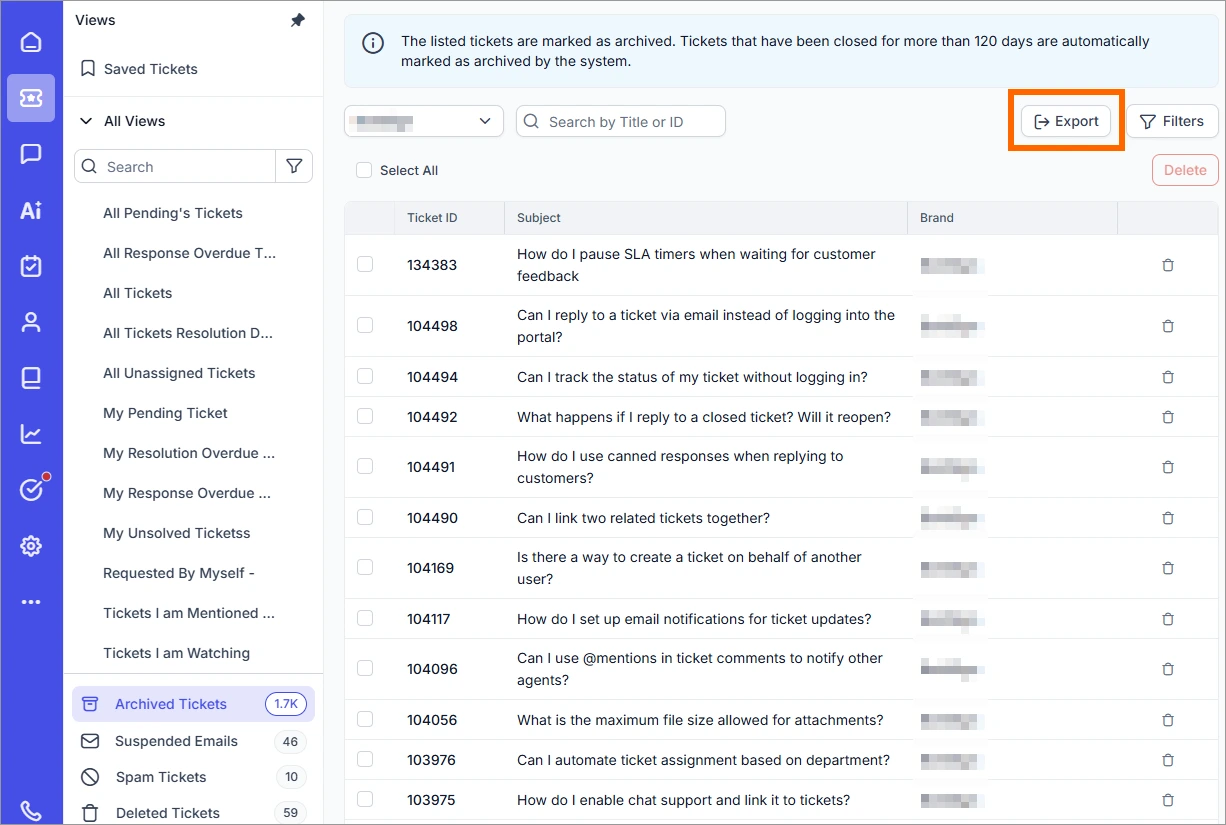The height and width of the screenshot is (825, 1226).
Task: Check the box for ticket 134383
Action: click(x=365, y=264)
